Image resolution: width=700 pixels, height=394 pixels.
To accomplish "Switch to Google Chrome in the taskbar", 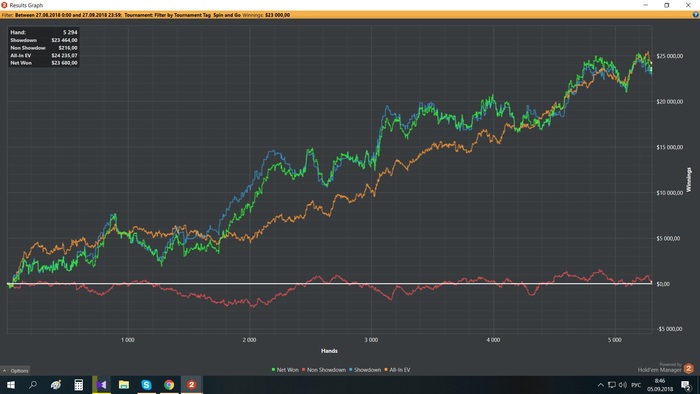I will tap(169, 385).
